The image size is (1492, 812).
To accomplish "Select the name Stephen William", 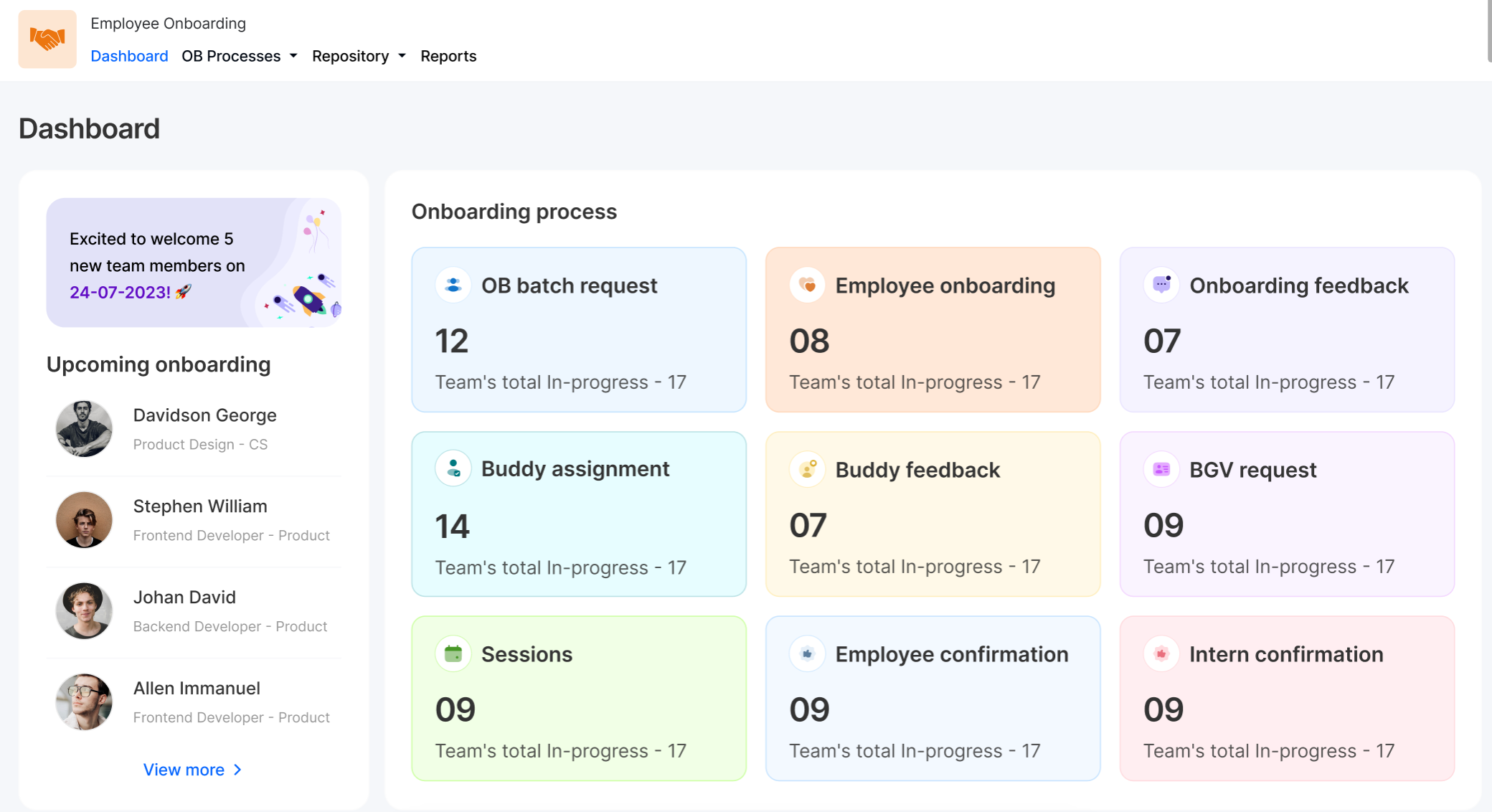I will (x=200, y=506).
